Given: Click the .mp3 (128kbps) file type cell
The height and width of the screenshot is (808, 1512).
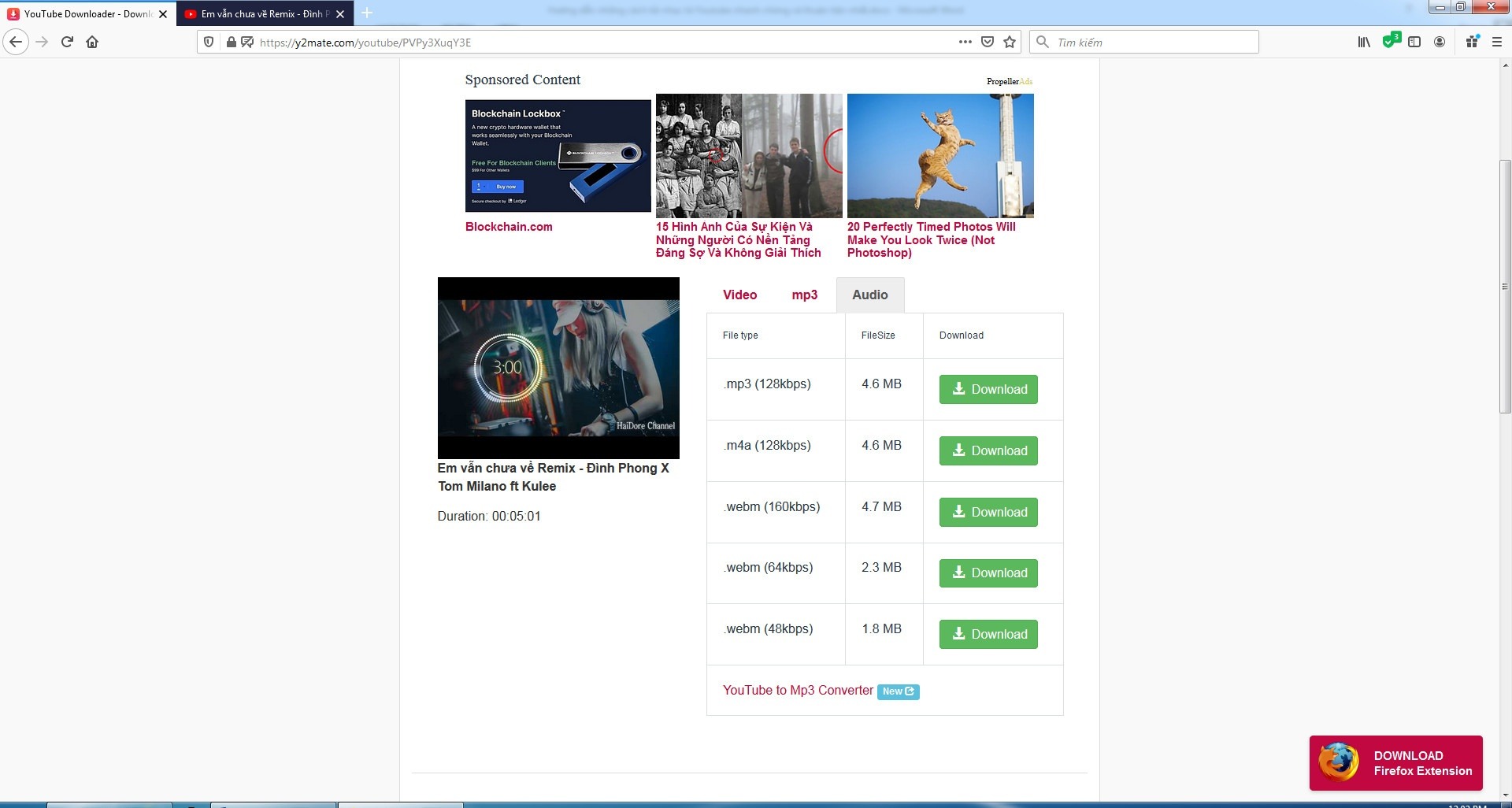Looking at the screenshot, I should 776,389.
